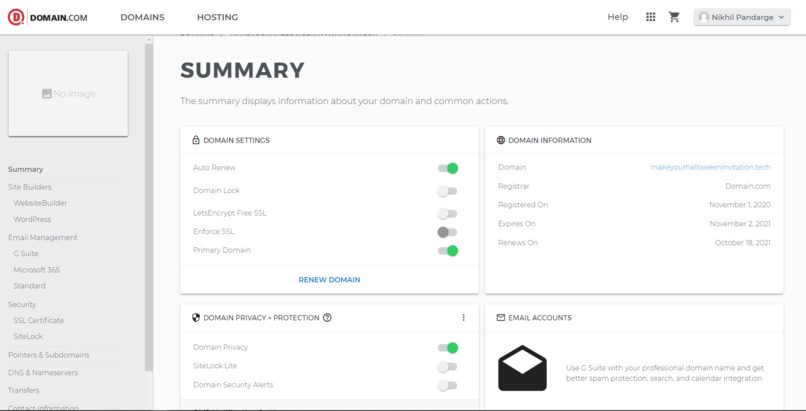Enable LetsEncrypt Free SSL
The width and height of the screenshot is (806, 411).
click(x=447, y=213)
